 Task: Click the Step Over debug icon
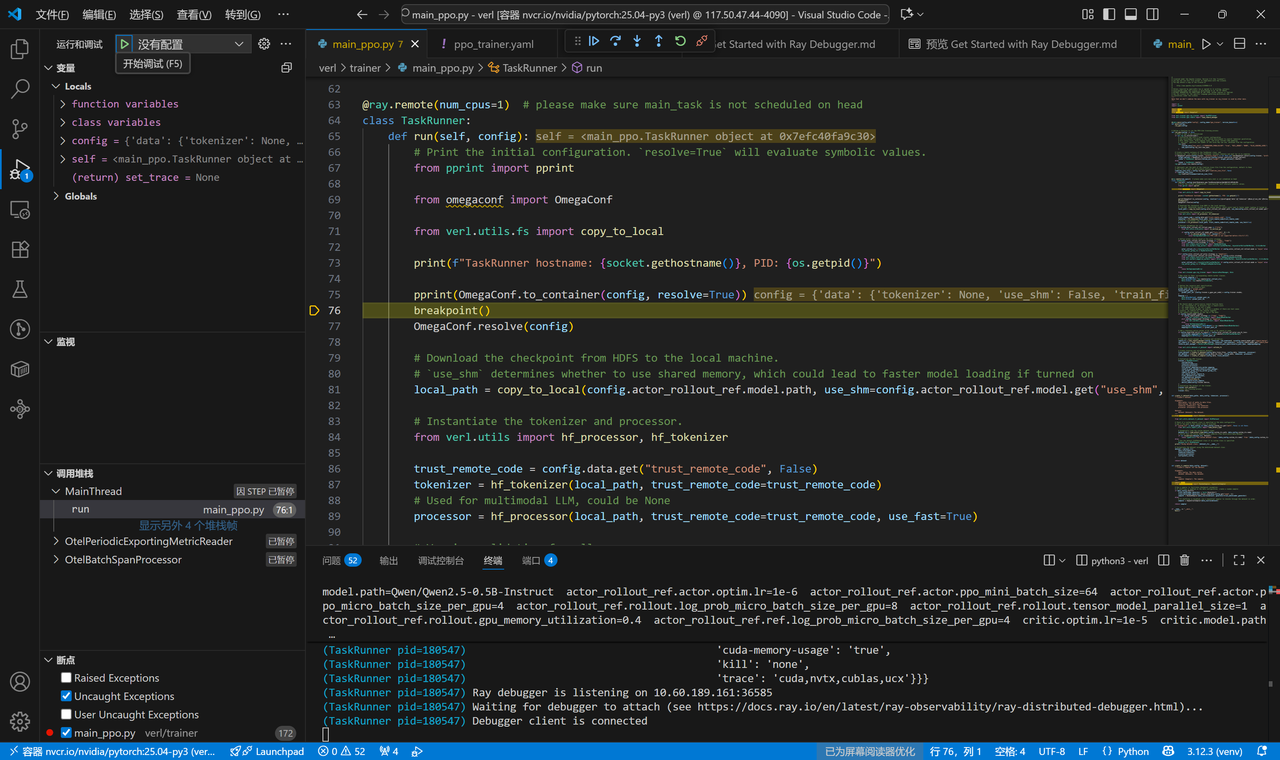(615, 42)
